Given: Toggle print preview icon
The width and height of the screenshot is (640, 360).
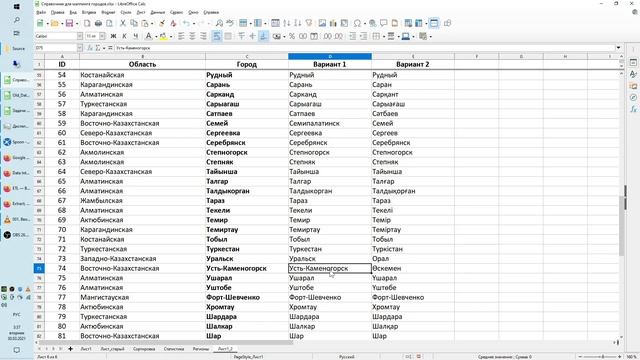Looking at the screenshot, I should (x=109, y=23).
